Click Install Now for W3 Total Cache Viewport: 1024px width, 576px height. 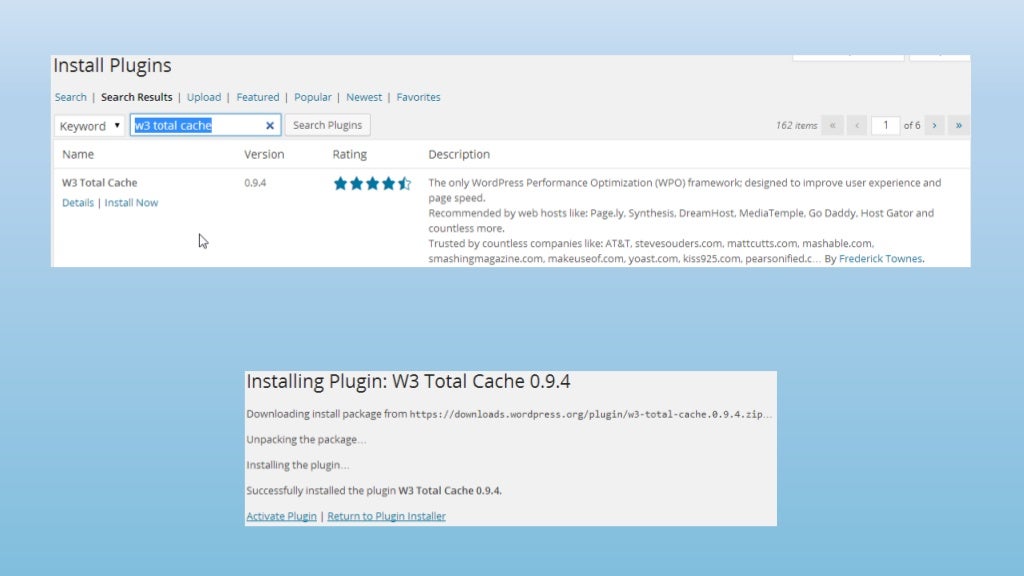[131, 202]
